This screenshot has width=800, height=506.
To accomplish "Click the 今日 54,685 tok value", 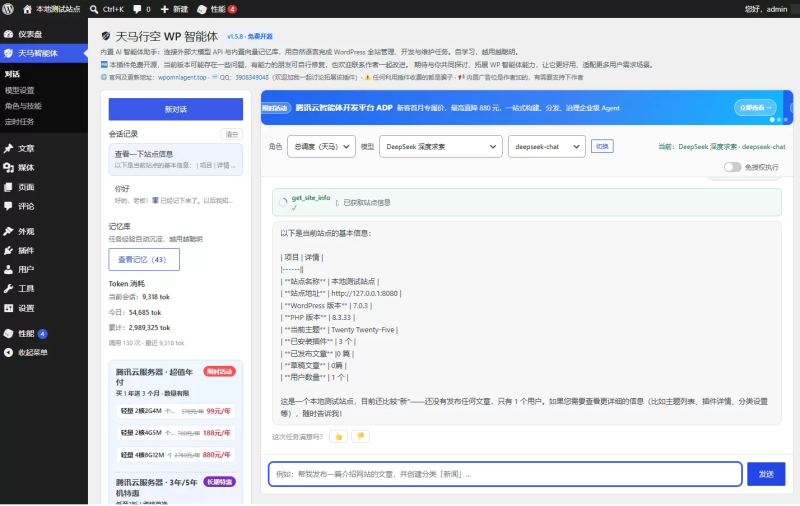I will tap(145, 313).
